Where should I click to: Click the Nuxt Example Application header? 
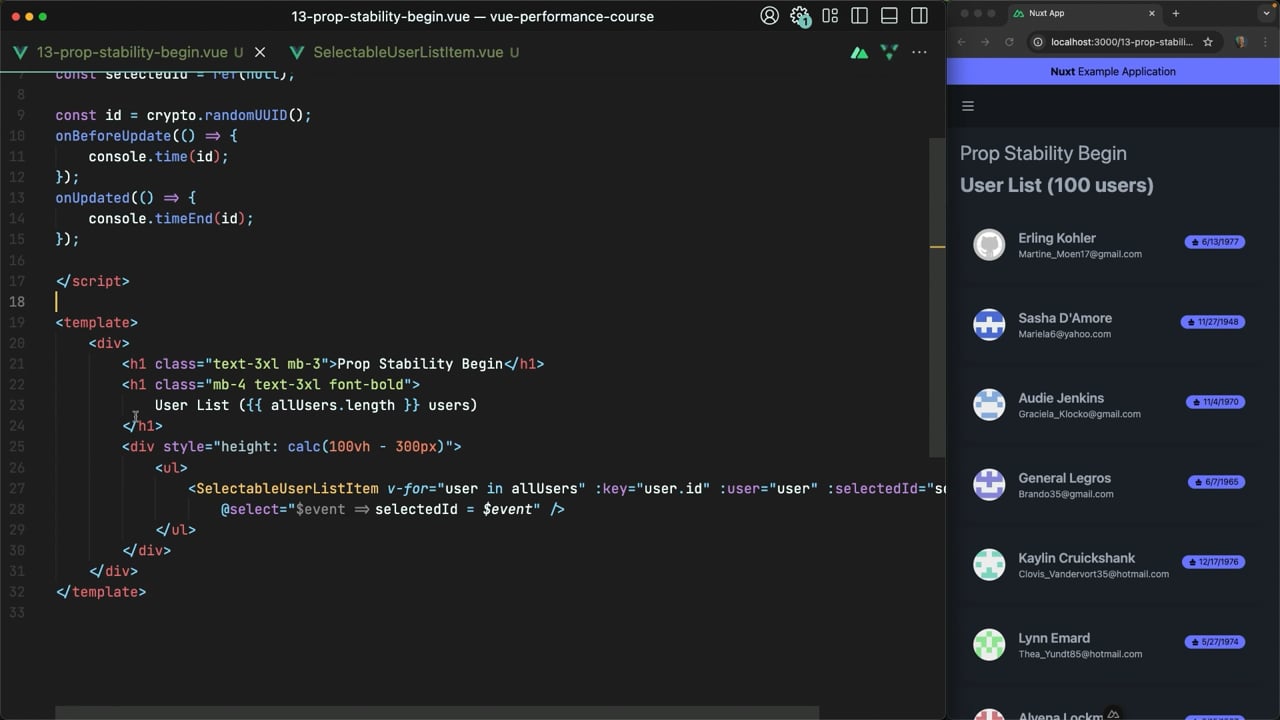tap(1113, 71)
